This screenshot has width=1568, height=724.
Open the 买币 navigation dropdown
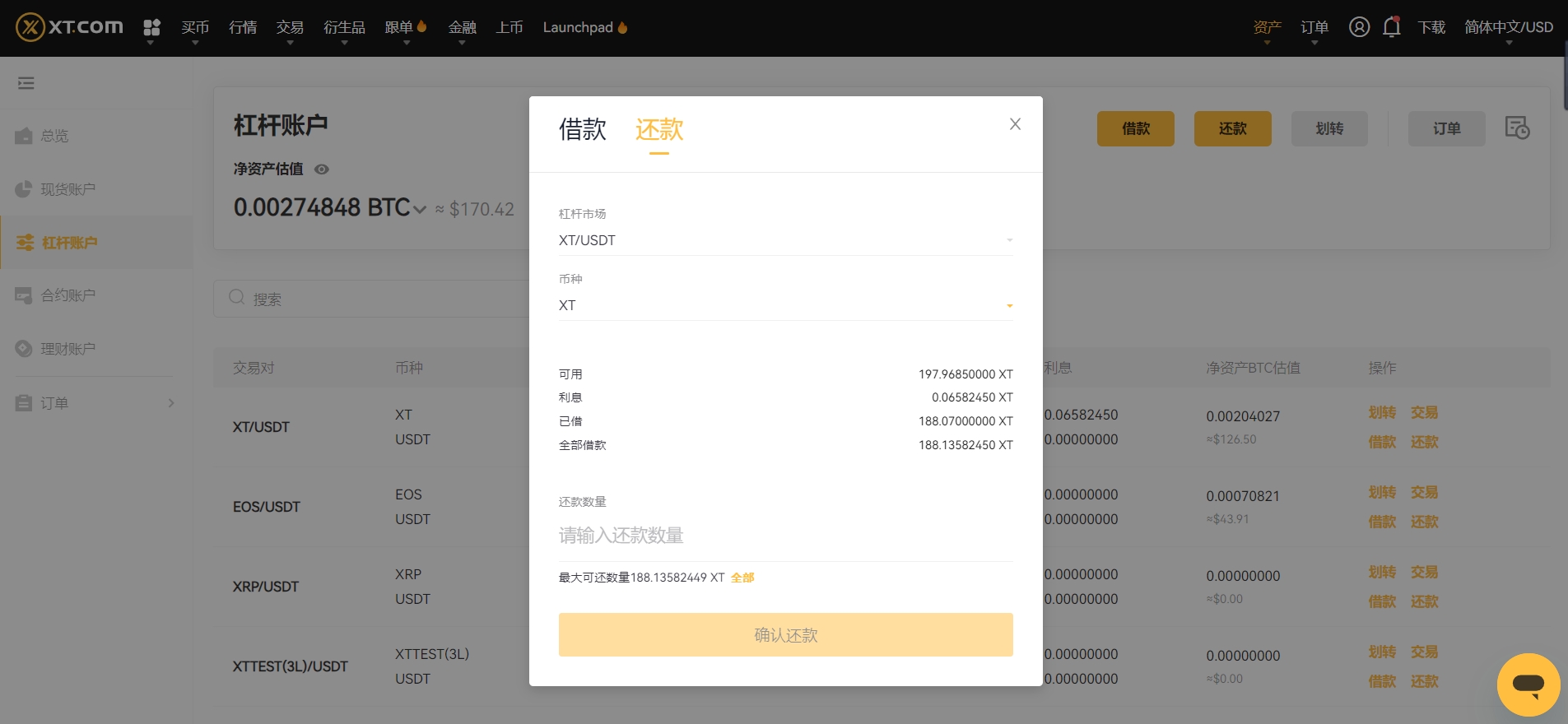point(195,27)
